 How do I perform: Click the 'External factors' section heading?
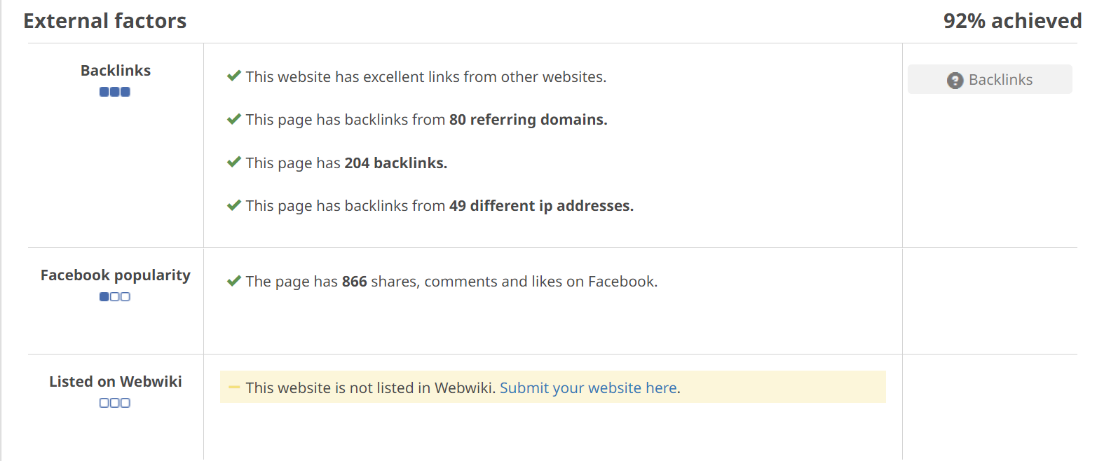click(x=105, y=21)
